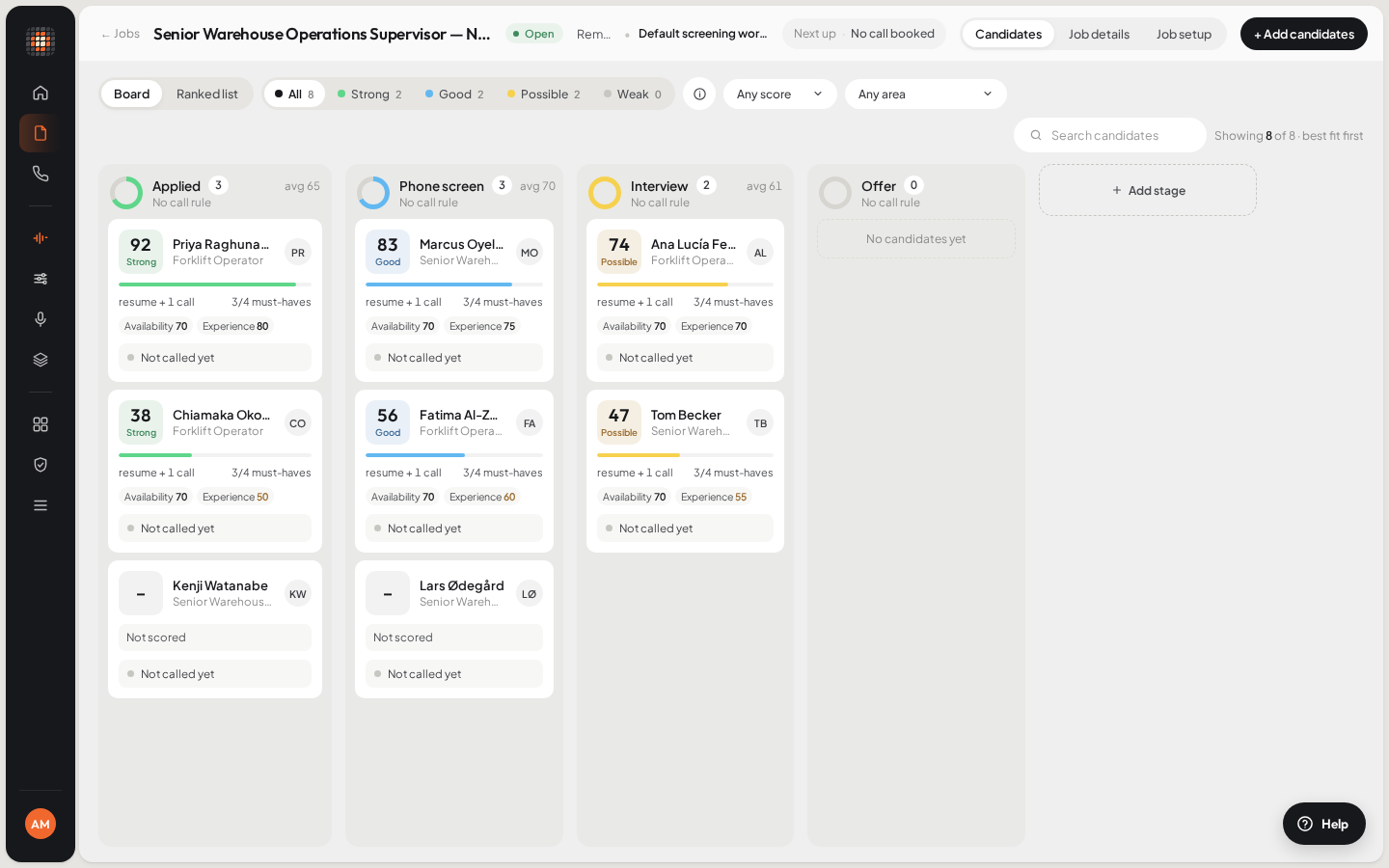
Task: Filter candidates by Strong
Action: 369,94
